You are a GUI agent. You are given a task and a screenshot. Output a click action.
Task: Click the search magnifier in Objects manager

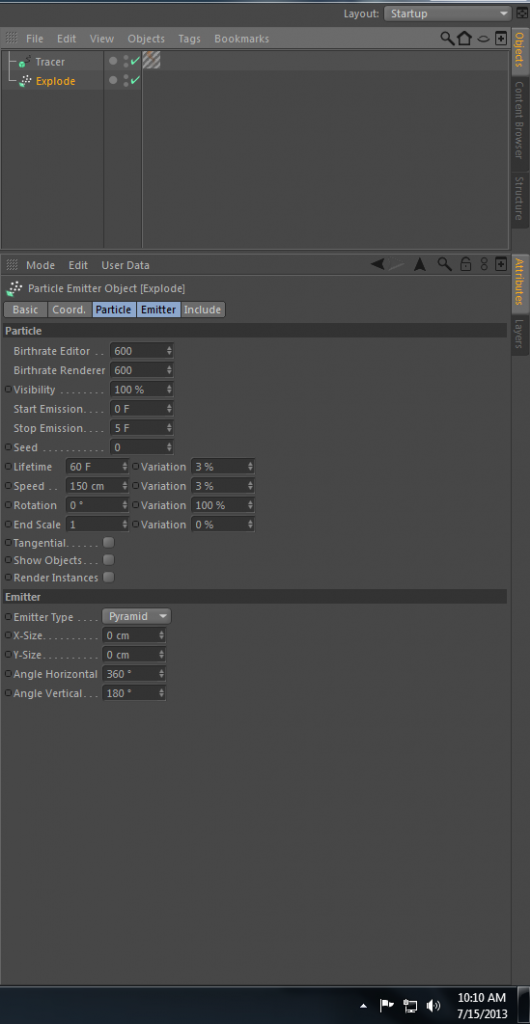click(447, 39)
